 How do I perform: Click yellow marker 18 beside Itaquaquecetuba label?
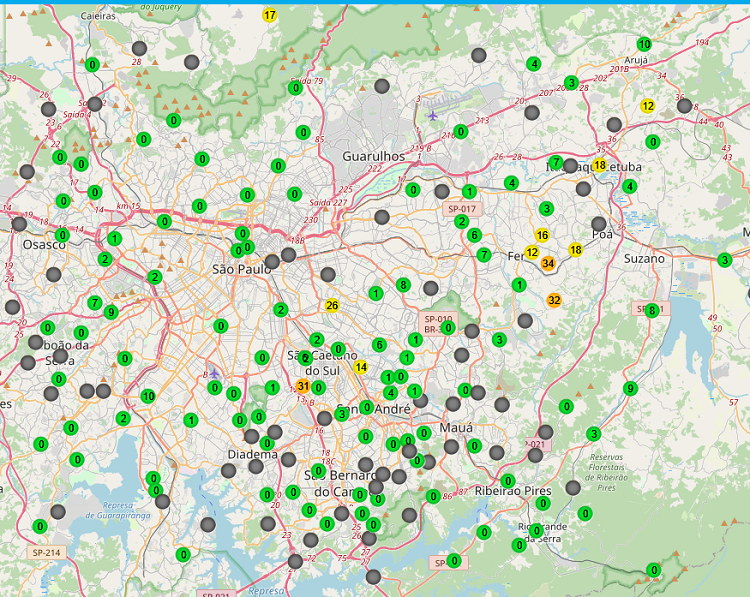coord(600,165)
